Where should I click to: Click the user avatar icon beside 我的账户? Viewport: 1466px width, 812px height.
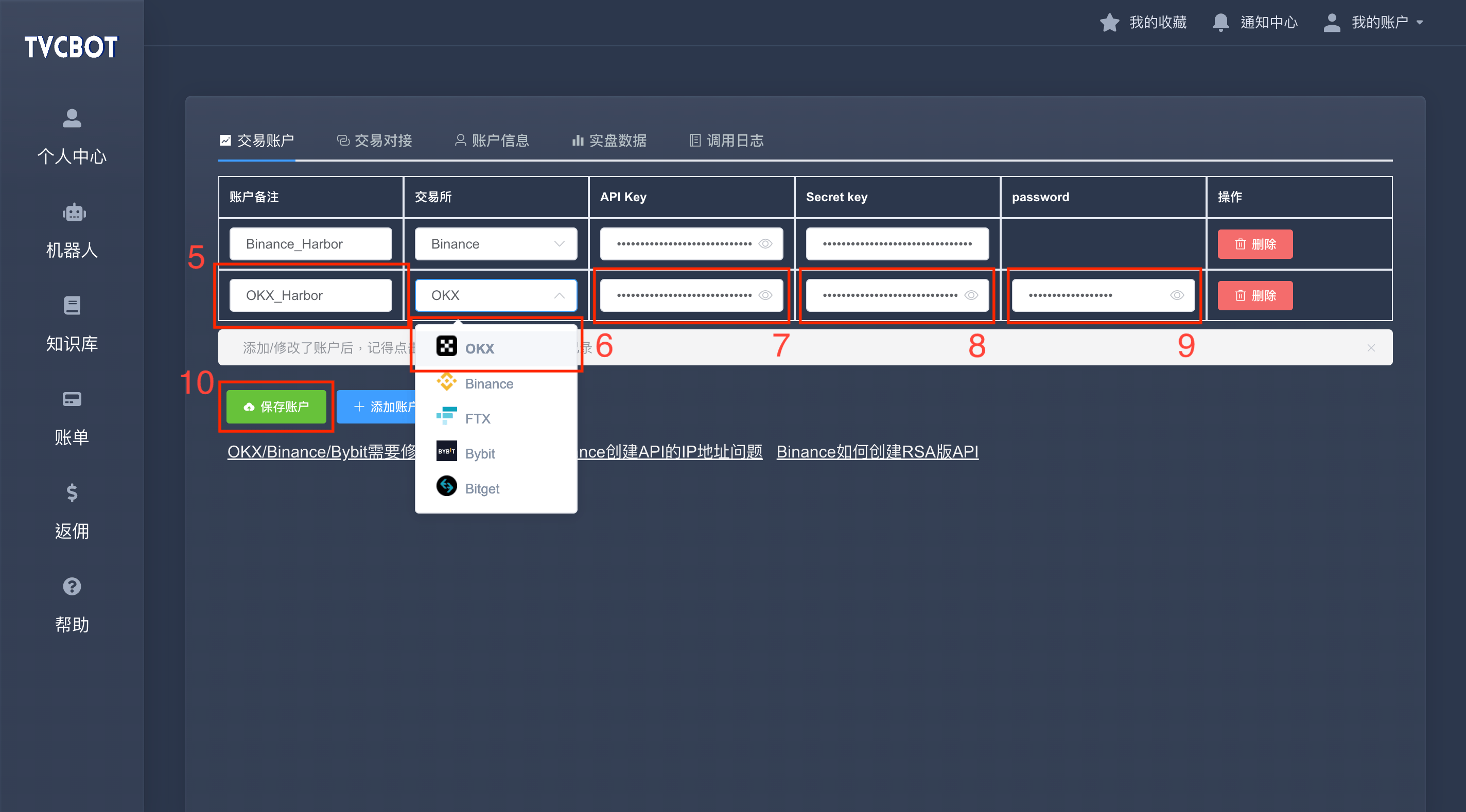[1332, 23]
